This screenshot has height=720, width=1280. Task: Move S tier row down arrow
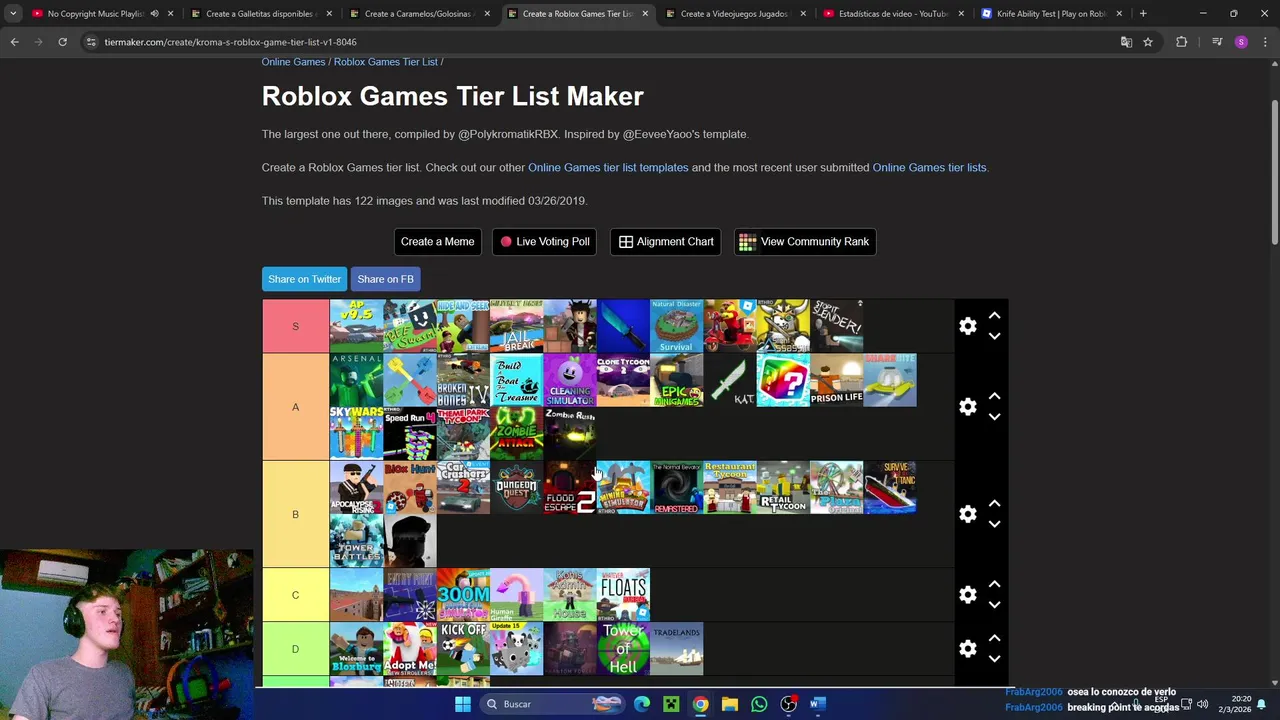click(994, 336)
